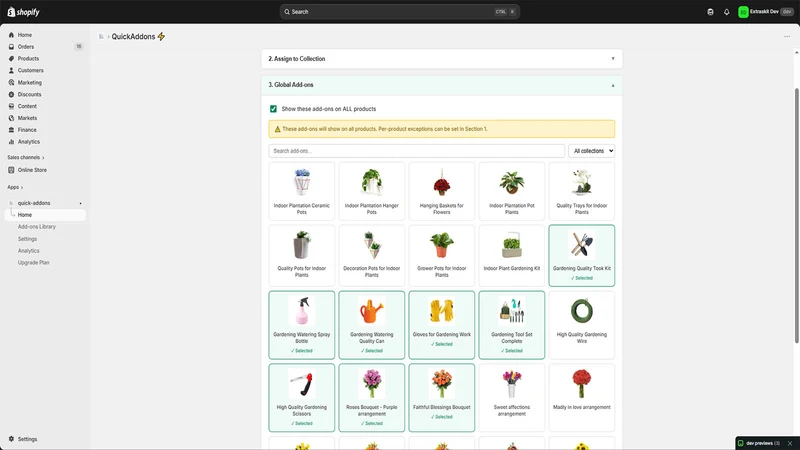This screenshot has width=800, height=450.
Task: Click the page vertical scrollbar
Action: point(796,215)
